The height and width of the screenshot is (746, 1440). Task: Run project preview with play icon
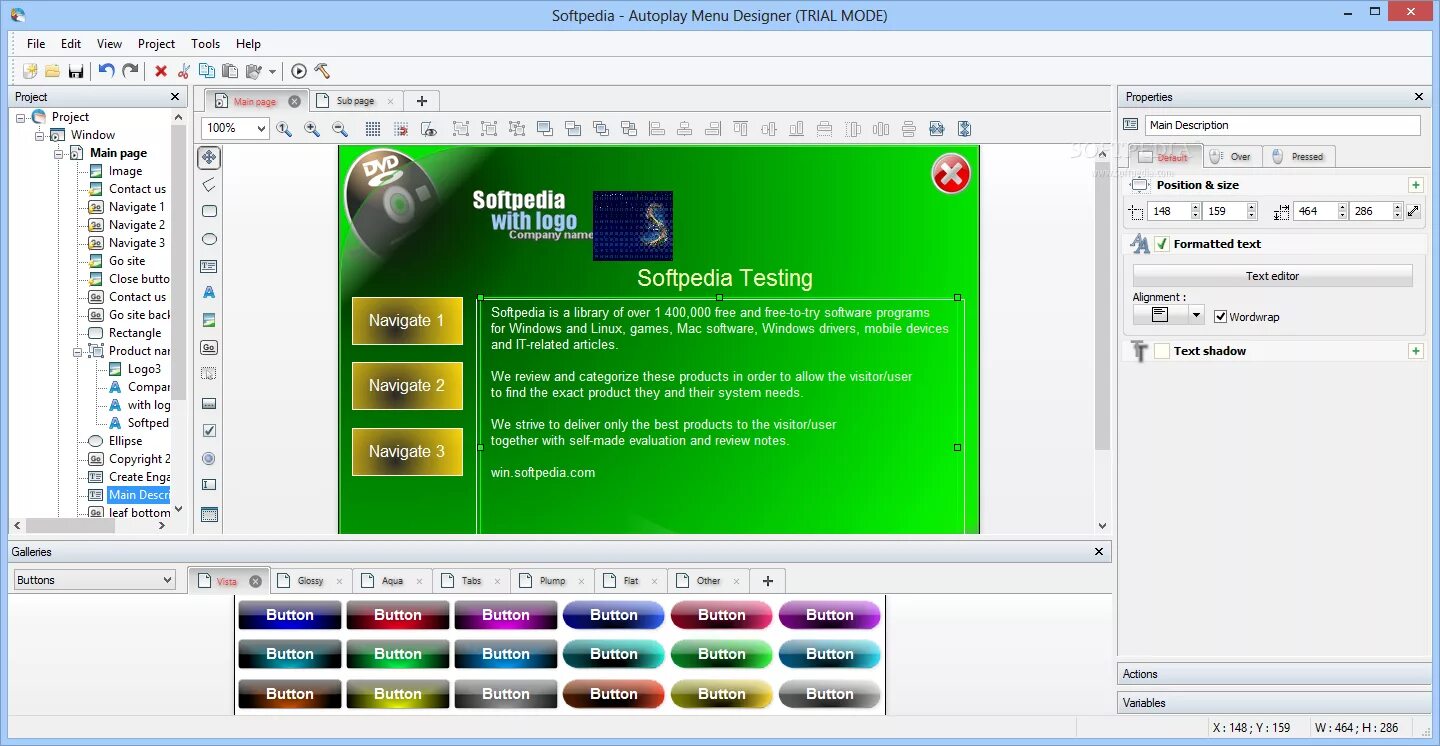[x=299, y=71]
